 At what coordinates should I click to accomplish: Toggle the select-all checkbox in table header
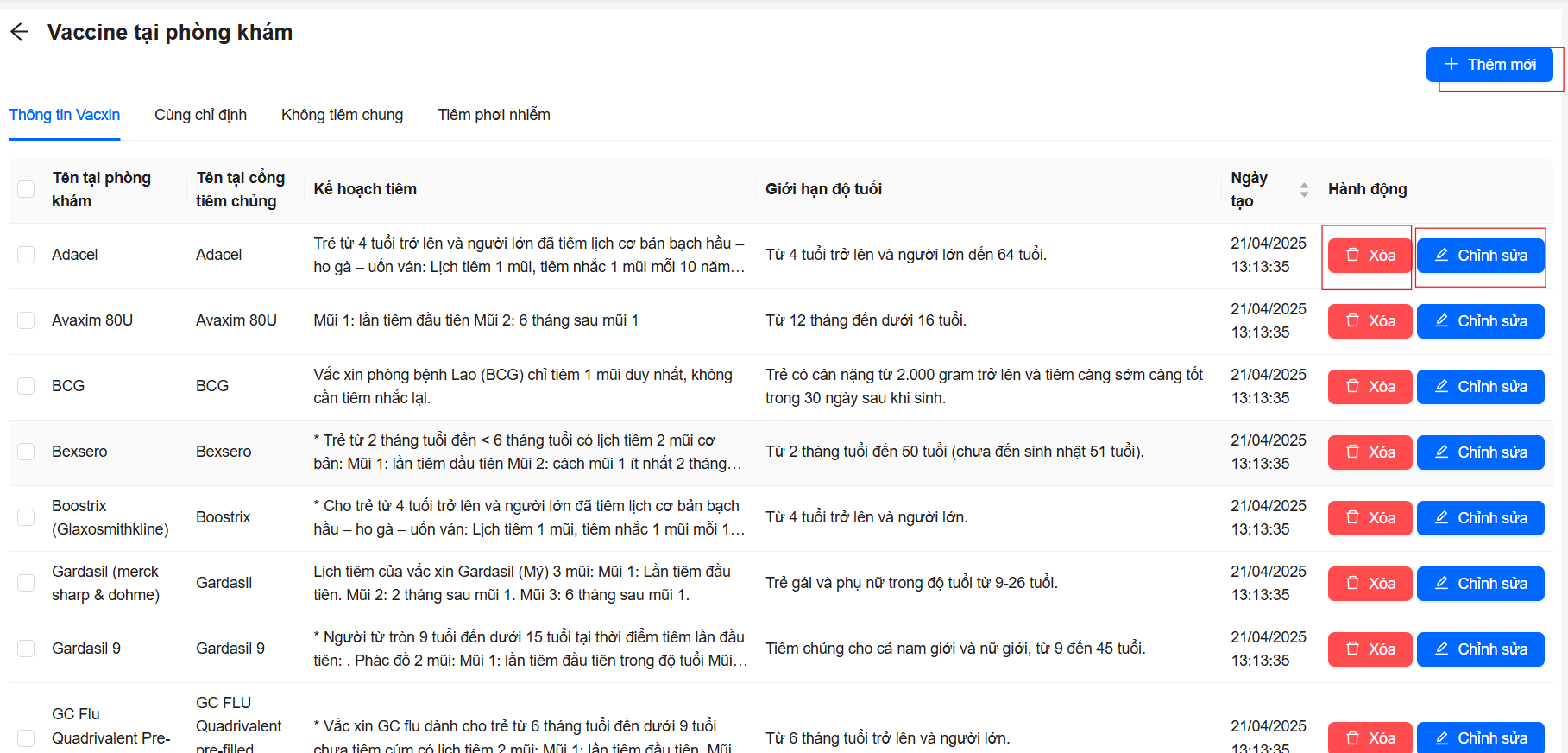(26, 189)
